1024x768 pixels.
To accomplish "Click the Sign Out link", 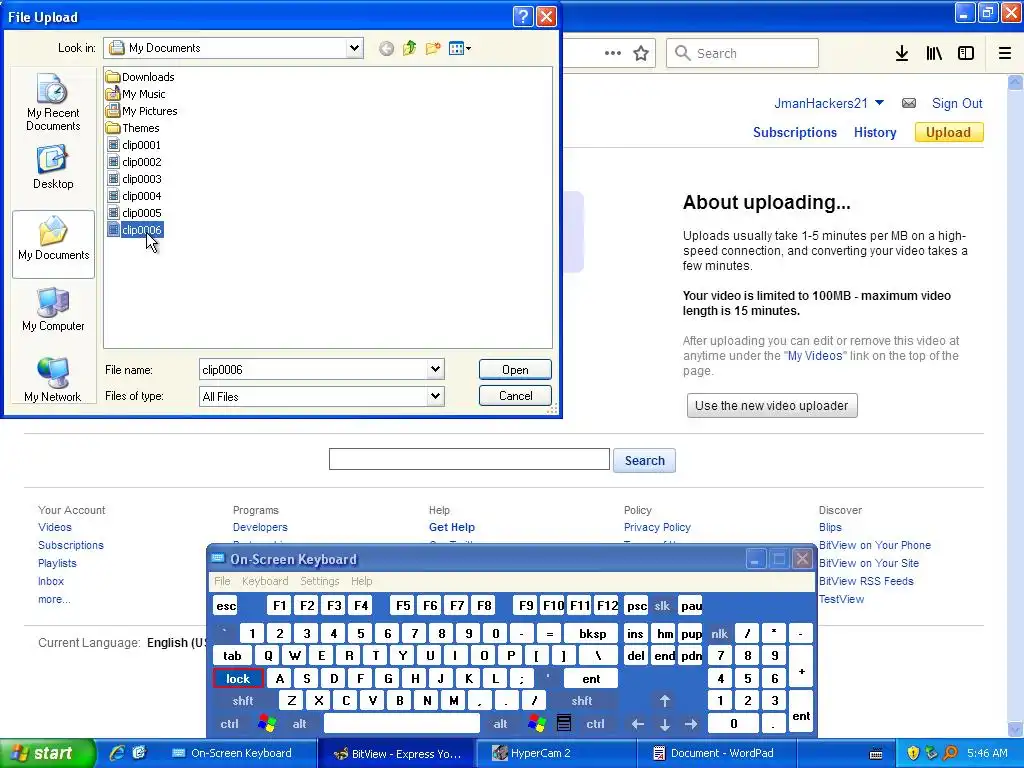I will [957, 103].
